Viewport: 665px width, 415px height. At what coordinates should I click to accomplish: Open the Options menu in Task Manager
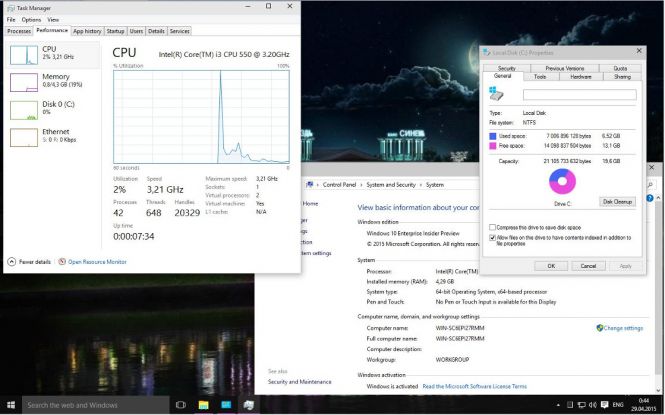[31, 19]
